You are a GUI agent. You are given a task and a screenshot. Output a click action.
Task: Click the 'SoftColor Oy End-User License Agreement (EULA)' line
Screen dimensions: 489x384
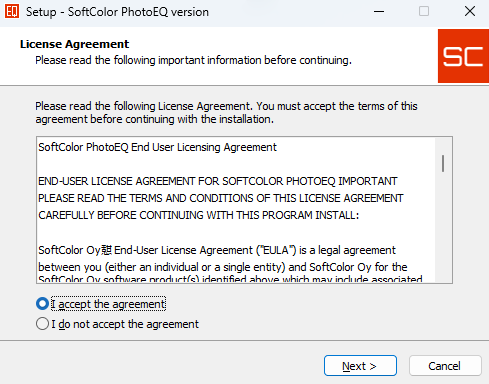217,250
